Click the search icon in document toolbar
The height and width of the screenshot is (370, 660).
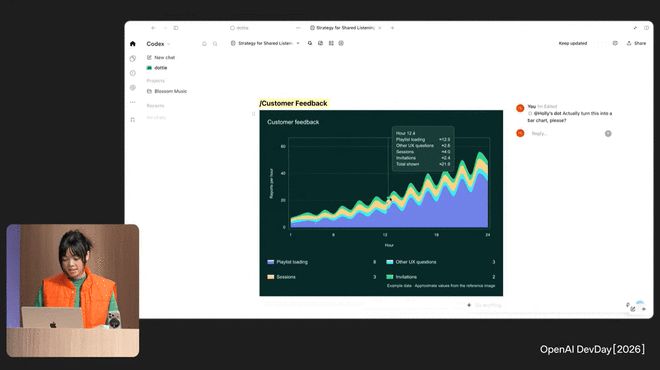click(x=310, y=43)
